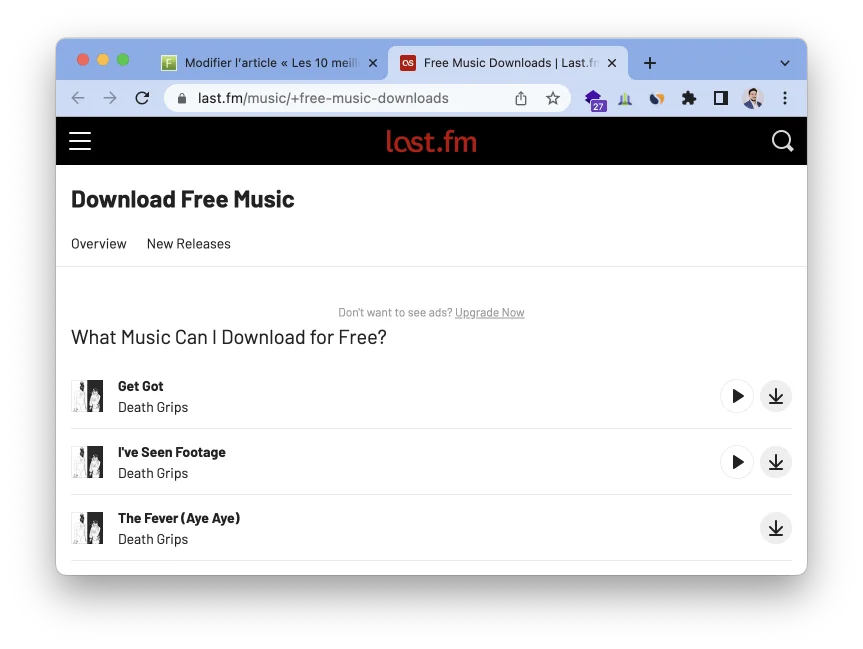
Task: Select the Free Music Downloads tab
Action: pyautogui.click(x=507, y=63)
